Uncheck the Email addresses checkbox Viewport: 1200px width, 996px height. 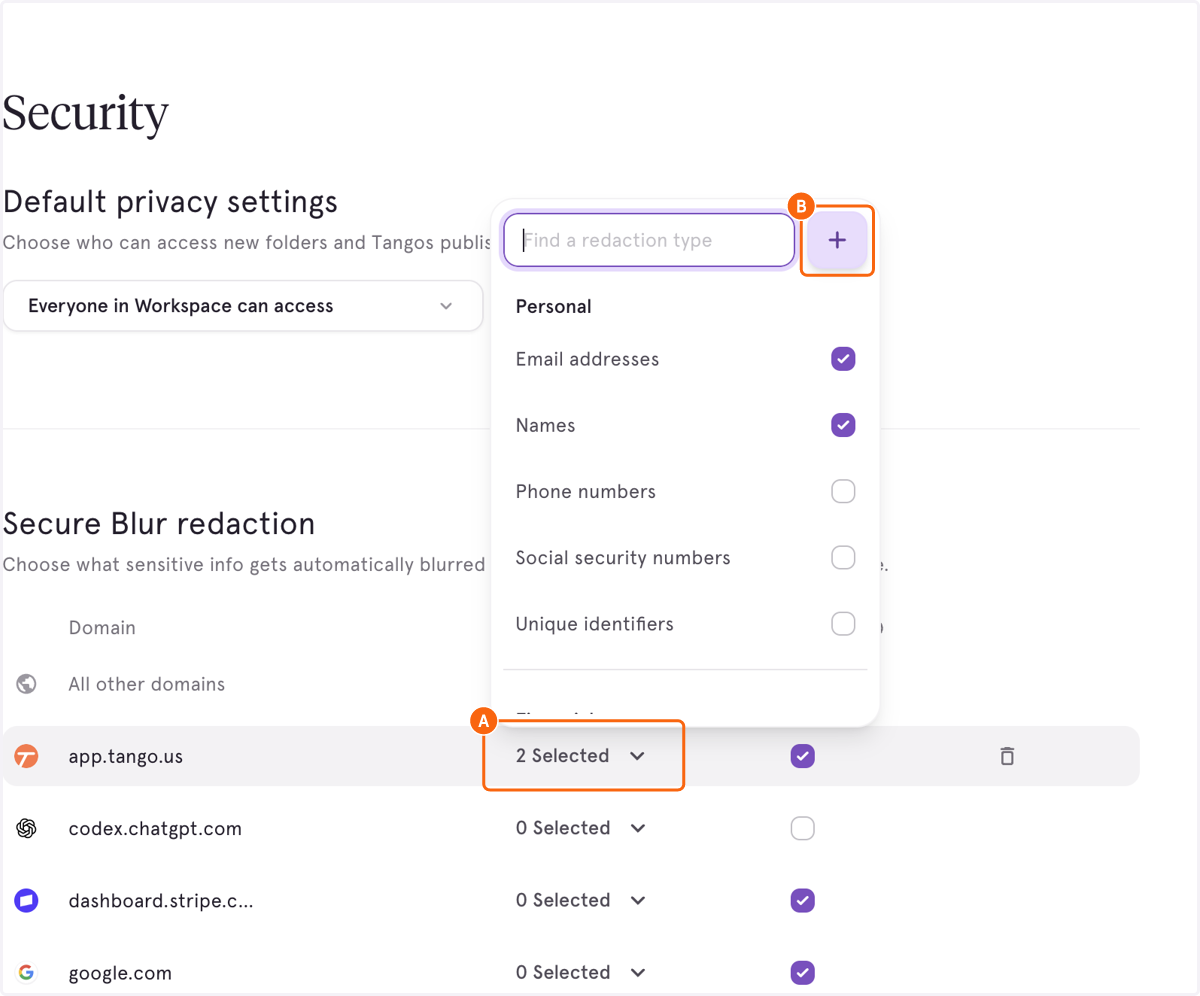pos(843,359)
